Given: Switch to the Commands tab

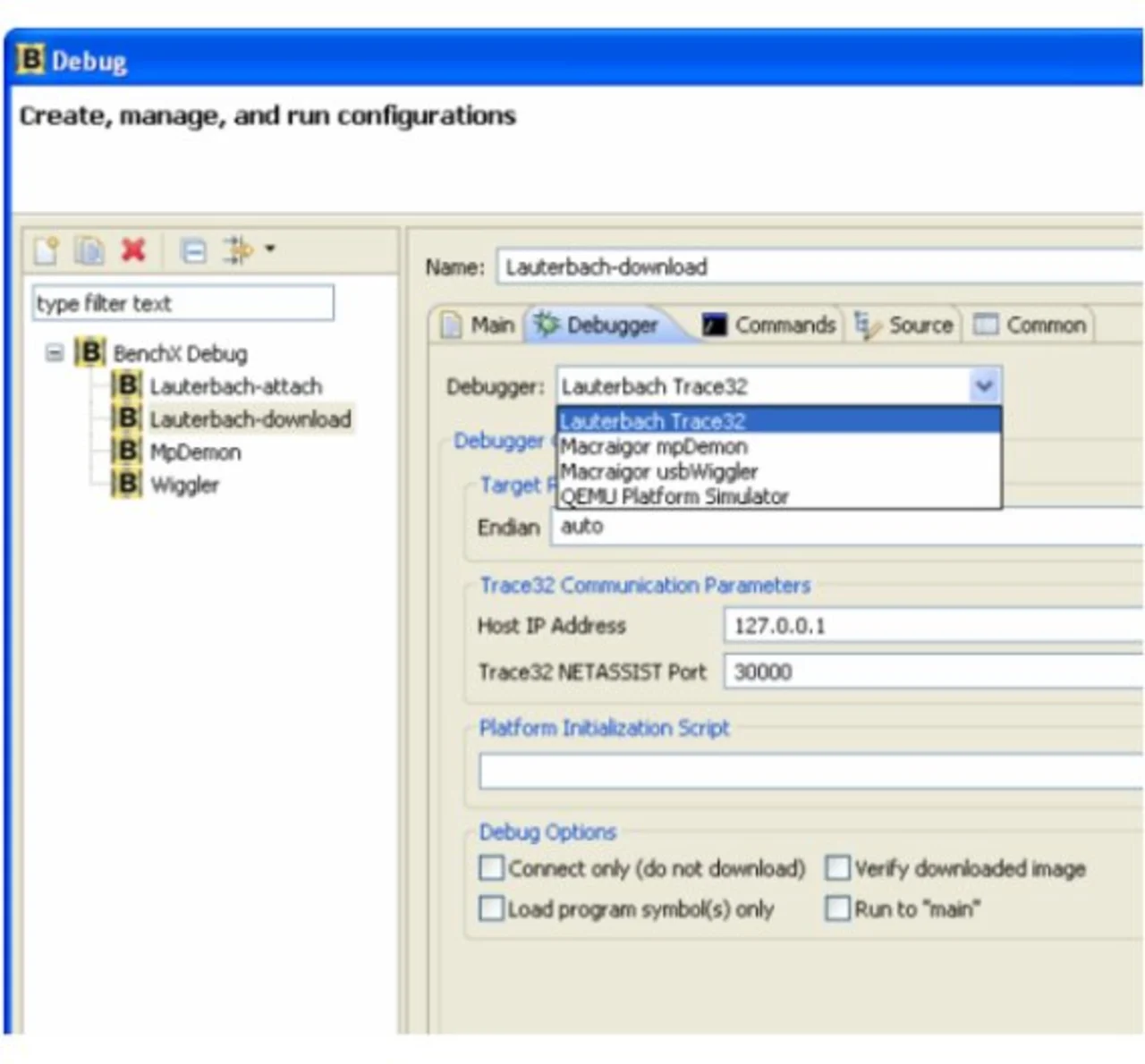Looking at the screenshot, I should pyautogui.click(x=770, y=325).
